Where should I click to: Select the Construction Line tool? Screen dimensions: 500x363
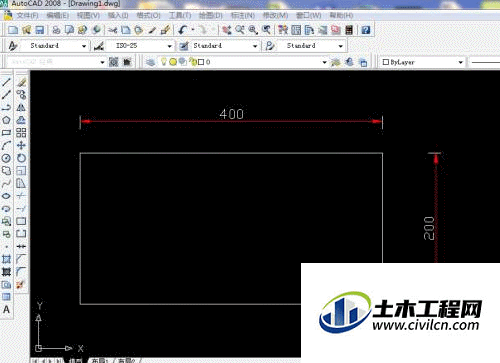tap(6, 95)
